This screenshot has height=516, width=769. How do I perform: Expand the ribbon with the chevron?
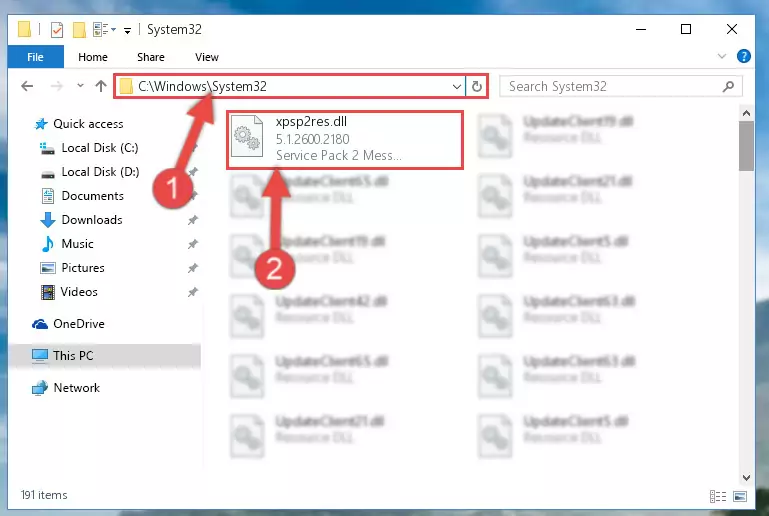[721, 56]
